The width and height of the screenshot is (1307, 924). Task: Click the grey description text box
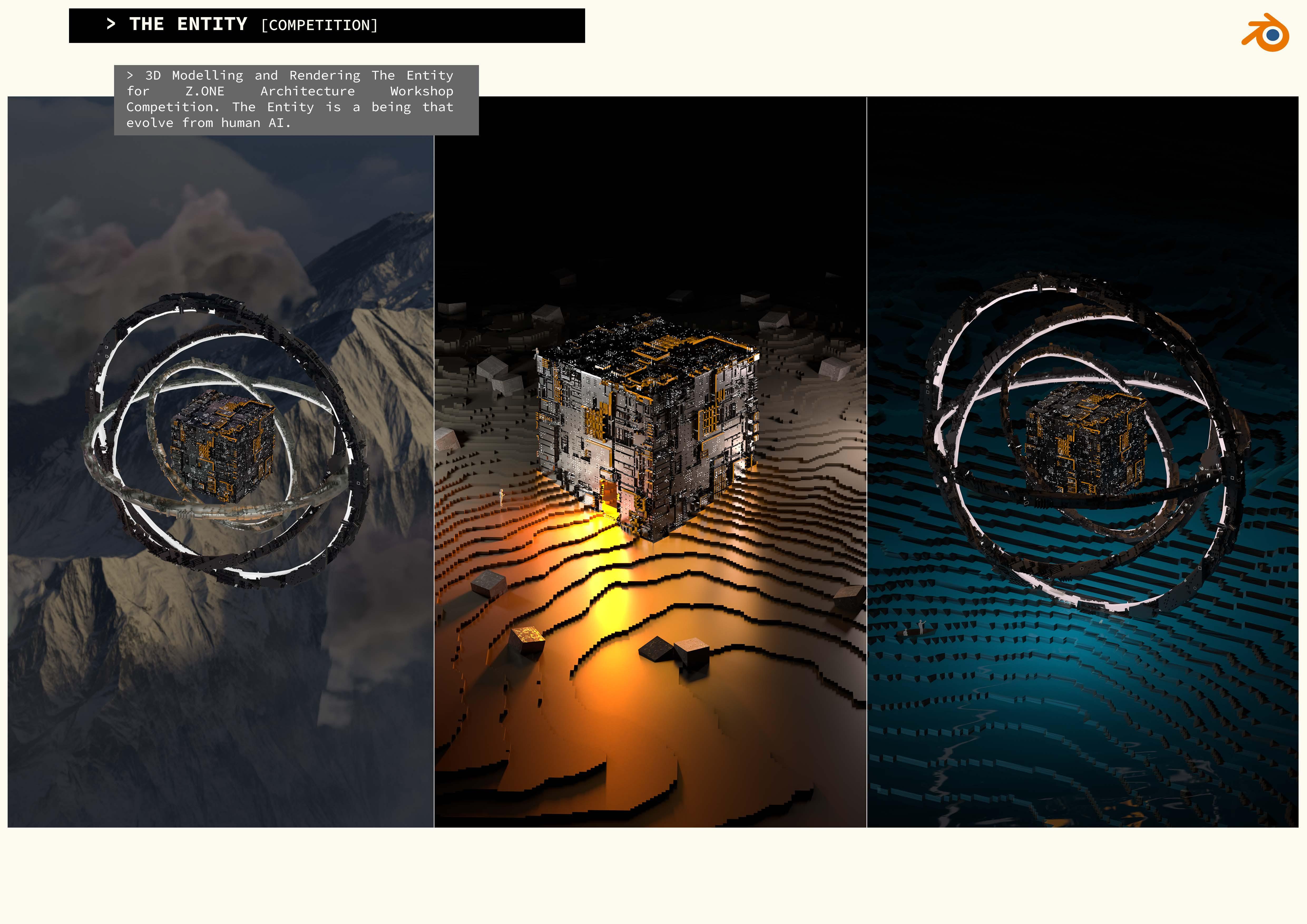pyautogui.click(x=296, y=100)
